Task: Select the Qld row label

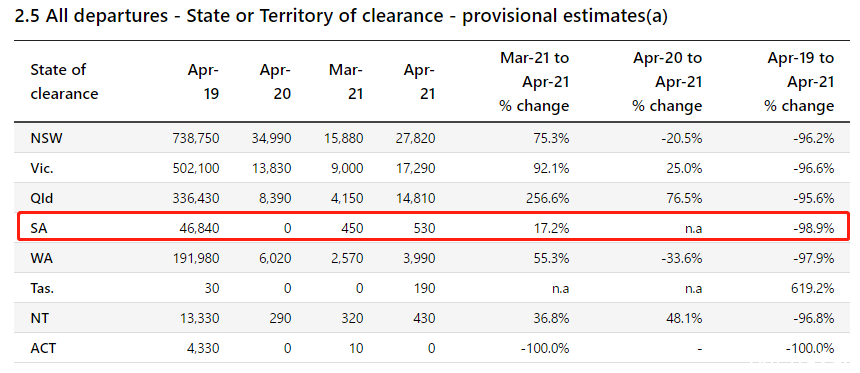Action: (x=42, y=198)
